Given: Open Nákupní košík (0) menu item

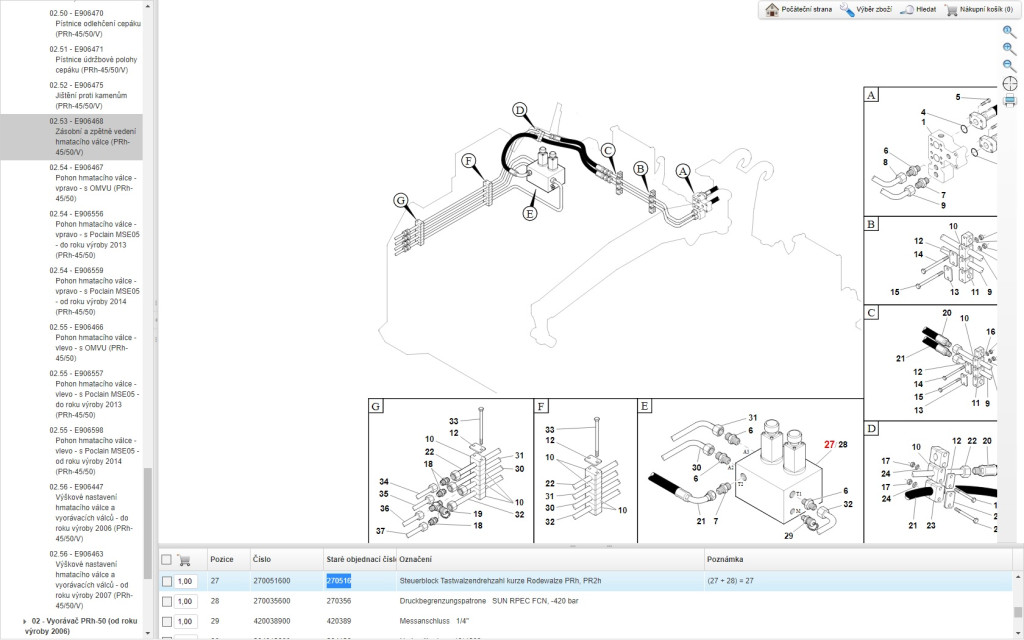Looking at the screenshot, I should 986,10.
